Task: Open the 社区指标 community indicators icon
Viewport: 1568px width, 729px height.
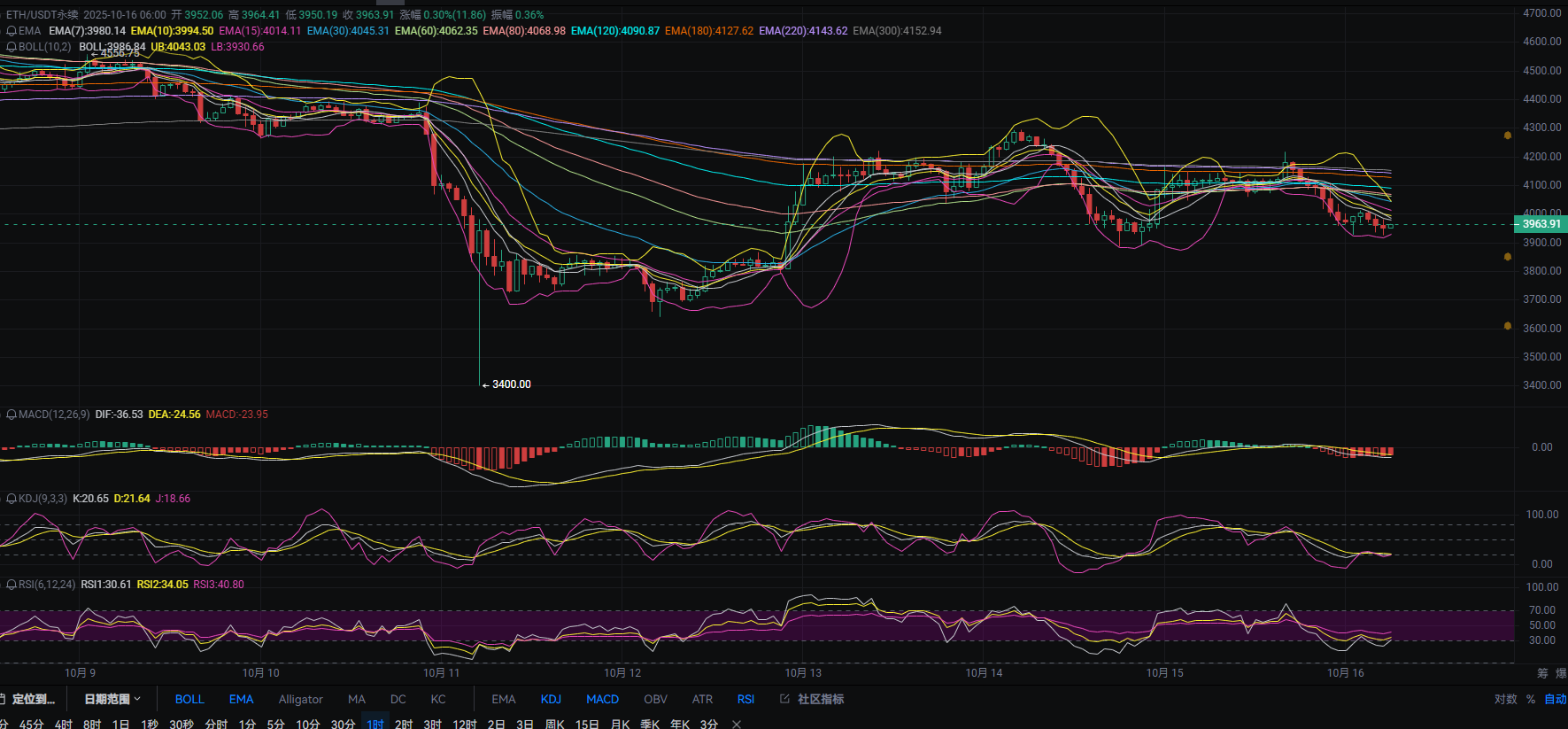Action: (x=784, y=699)
